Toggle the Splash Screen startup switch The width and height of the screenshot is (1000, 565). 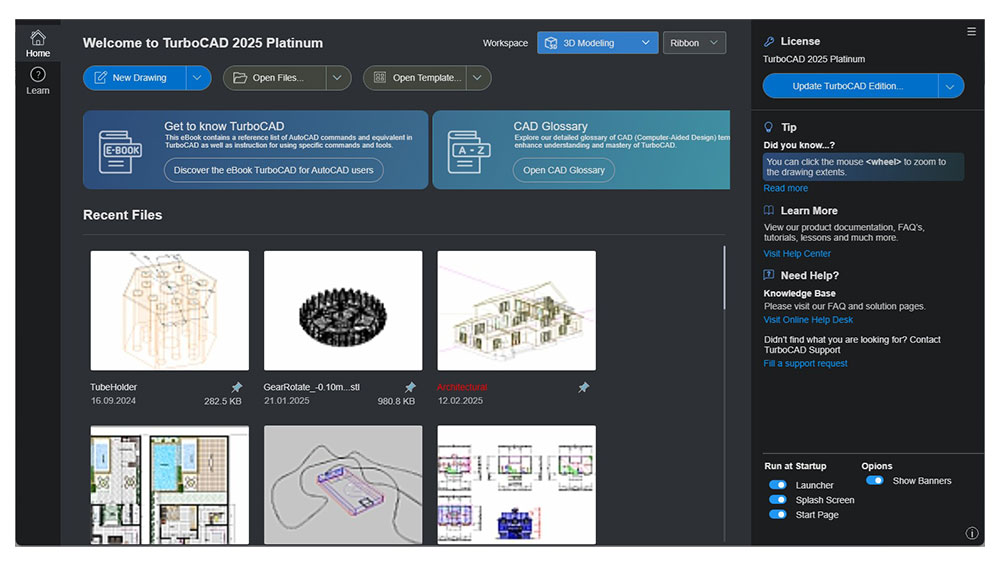coord(777,499)
